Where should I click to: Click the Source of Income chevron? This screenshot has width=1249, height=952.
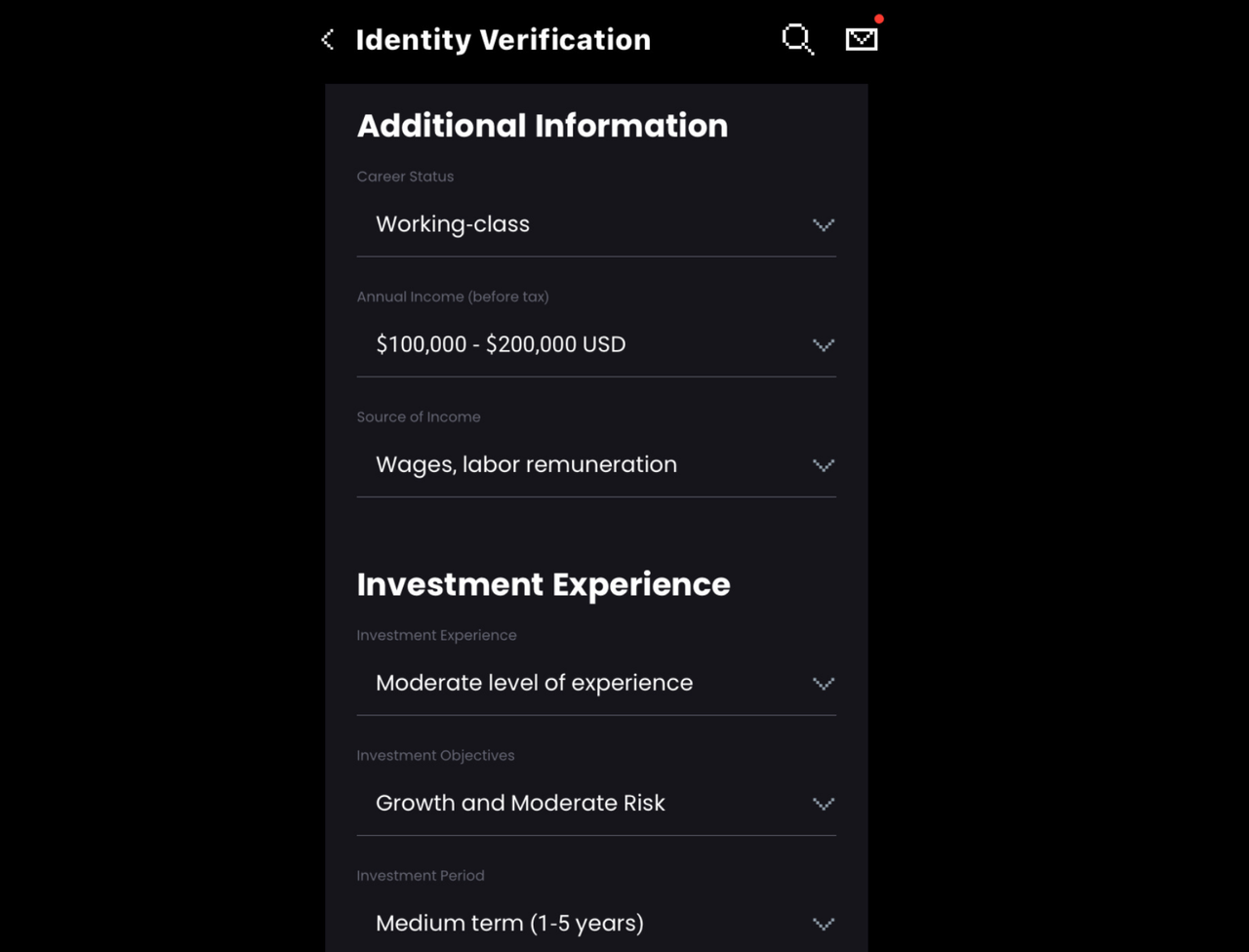pyautogui.click(x=824, y=464)
